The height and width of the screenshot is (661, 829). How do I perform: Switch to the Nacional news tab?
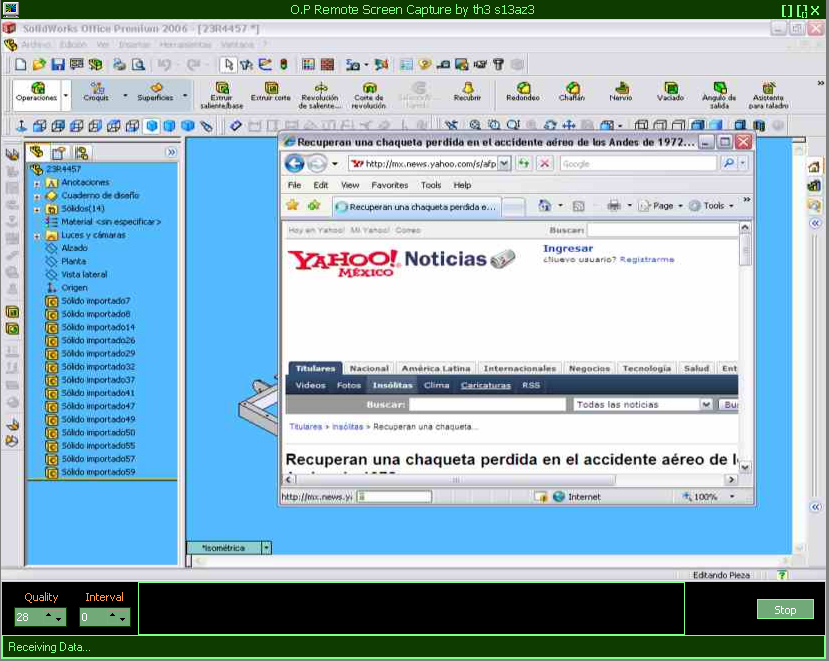click(369, 368)
